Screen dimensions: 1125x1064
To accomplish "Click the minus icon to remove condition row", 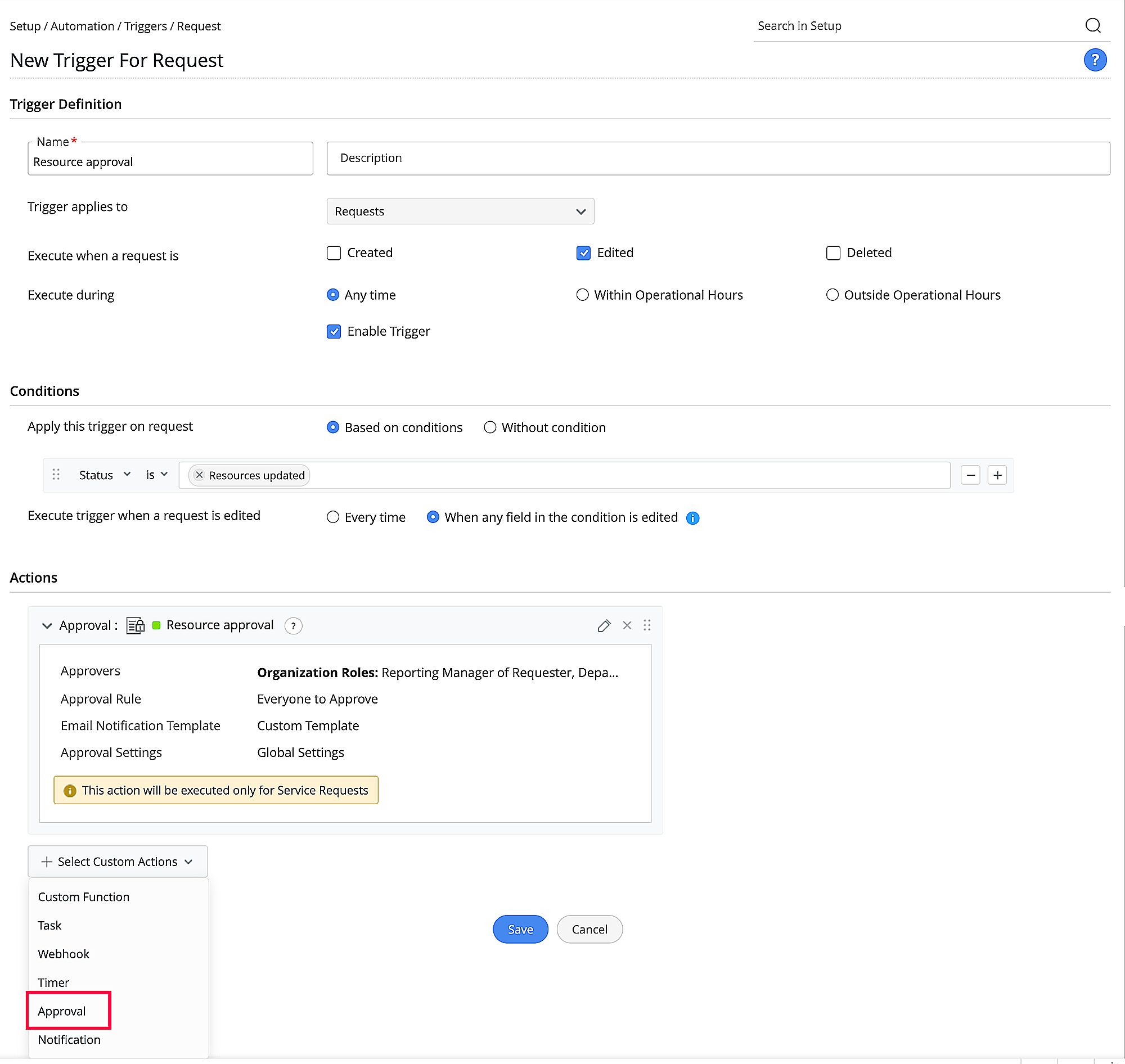I will click(970, 475).
